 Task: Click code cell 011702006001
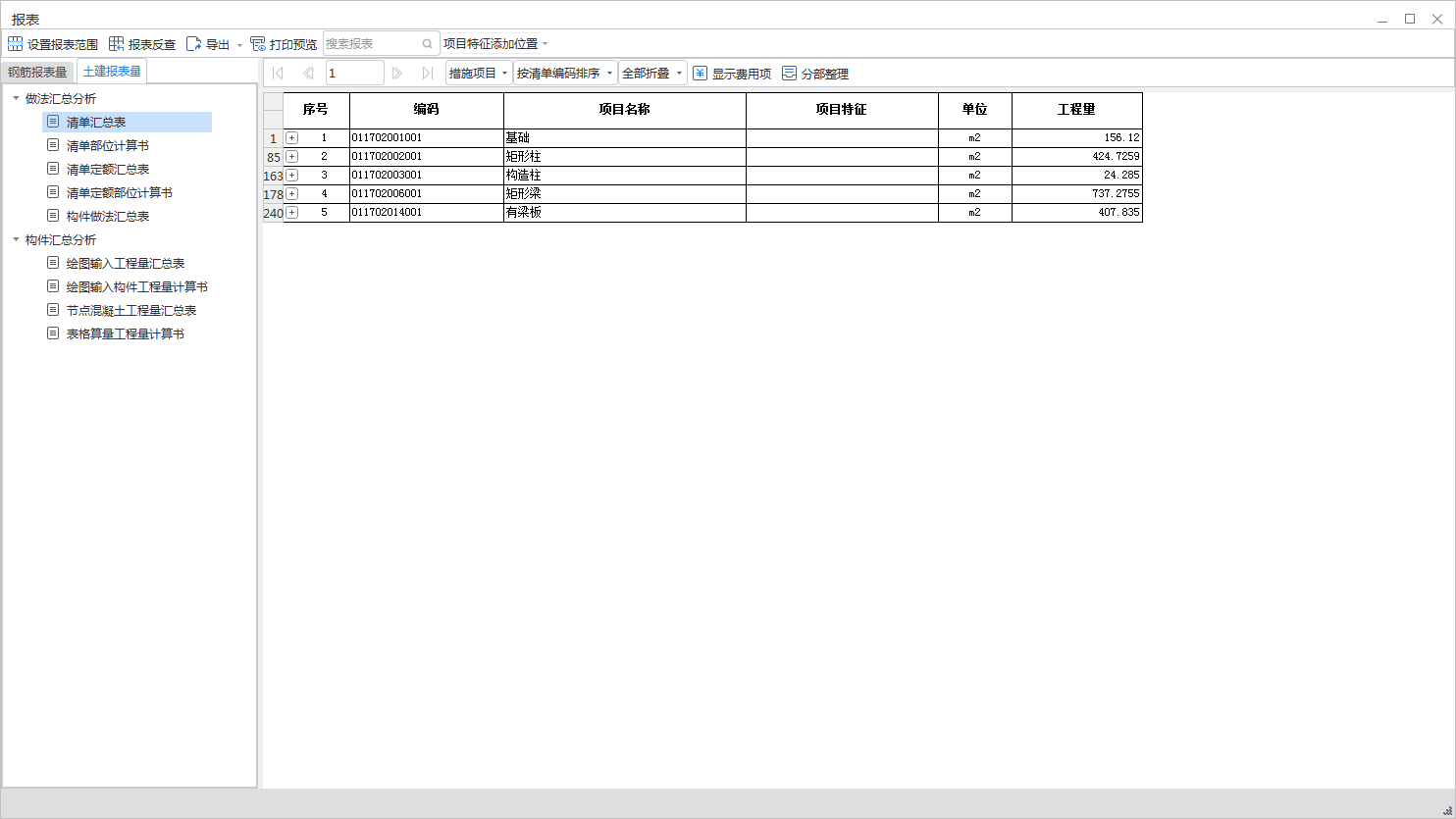pyautogui.click(x=427, y=194)
